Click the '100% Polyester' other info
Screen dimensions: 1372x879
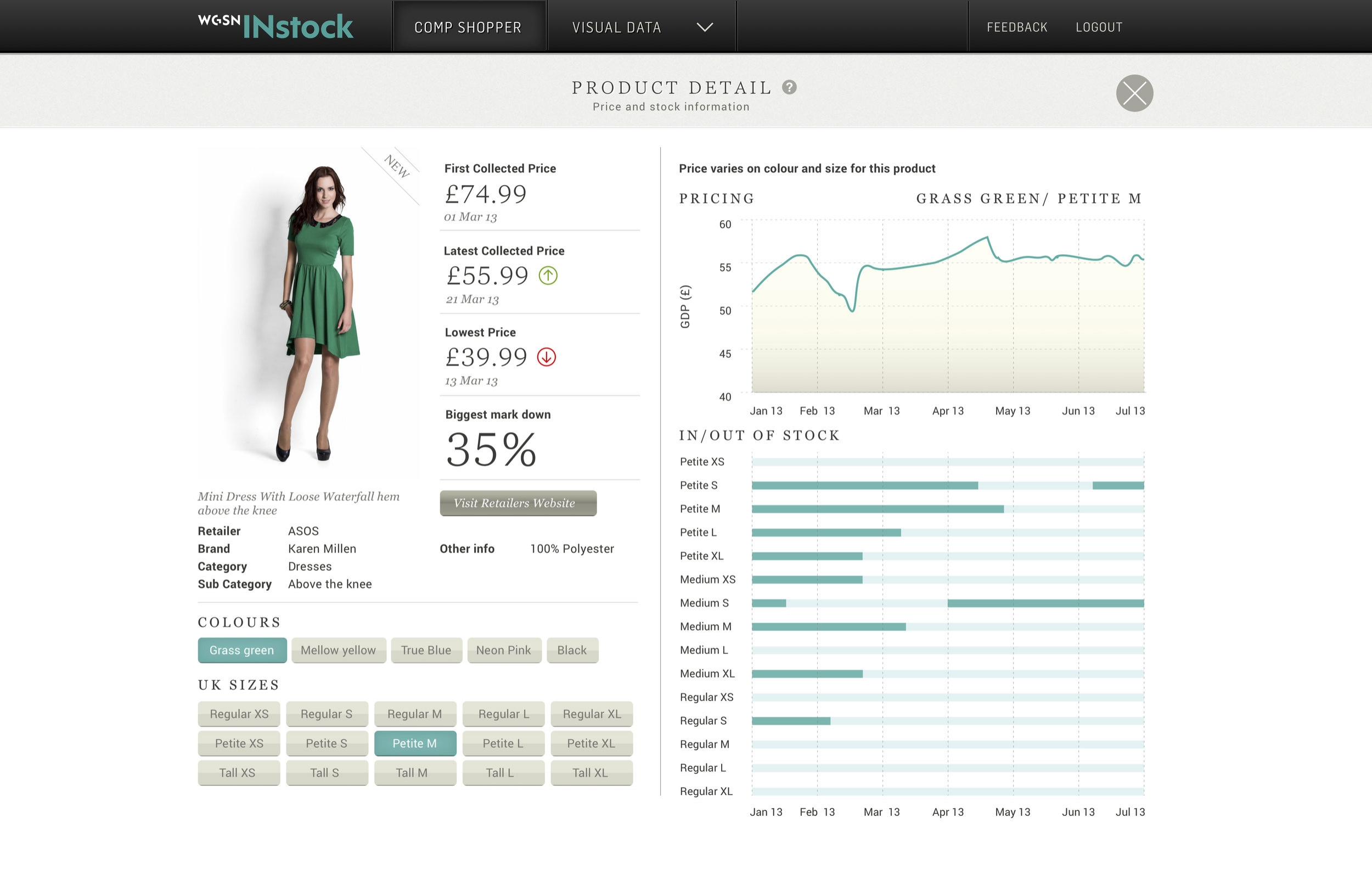click(x=572, y=548)
